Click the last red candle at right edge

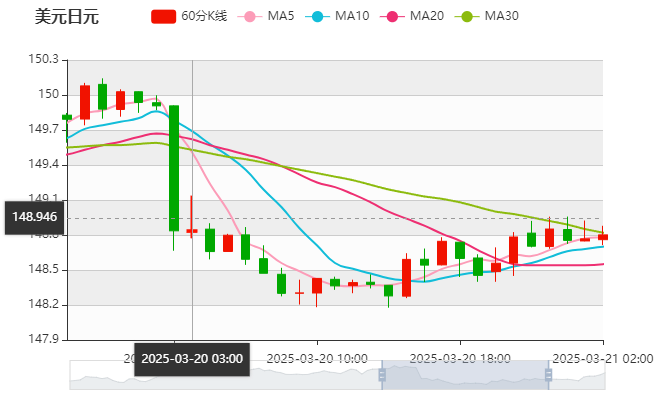(603, 237)
